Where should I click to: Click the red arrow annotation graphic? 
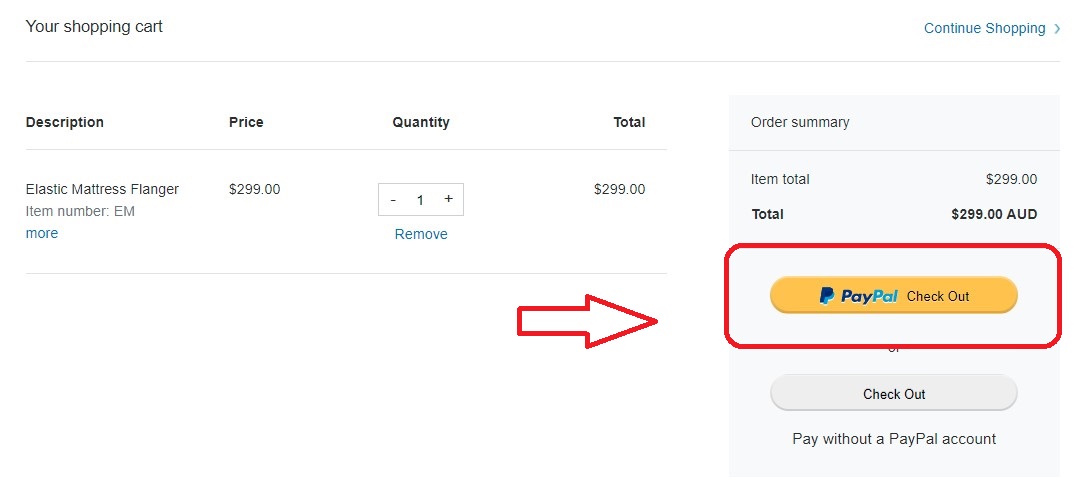pyautogui.click(x=587, y=321)
